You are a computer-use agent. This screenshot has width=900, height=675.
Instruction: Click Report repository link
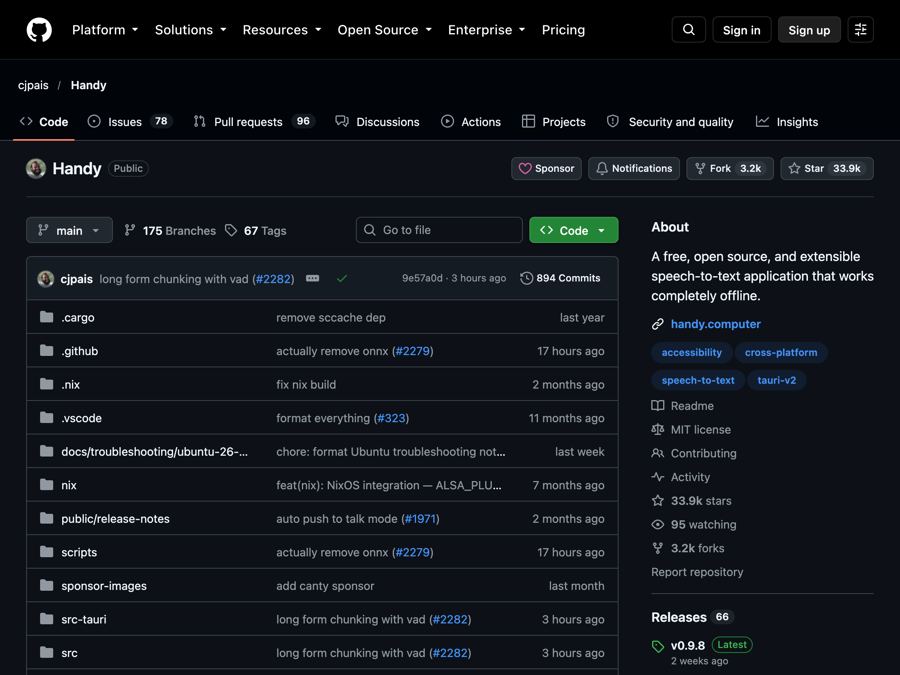(x=697, y=572)
